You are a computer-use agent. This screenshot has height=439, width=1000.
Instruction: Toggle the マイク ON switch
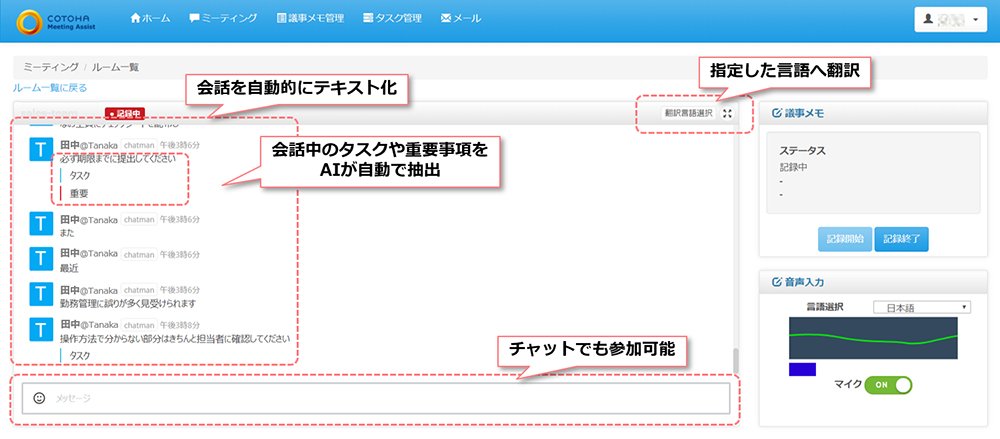(x=888, y=385)
